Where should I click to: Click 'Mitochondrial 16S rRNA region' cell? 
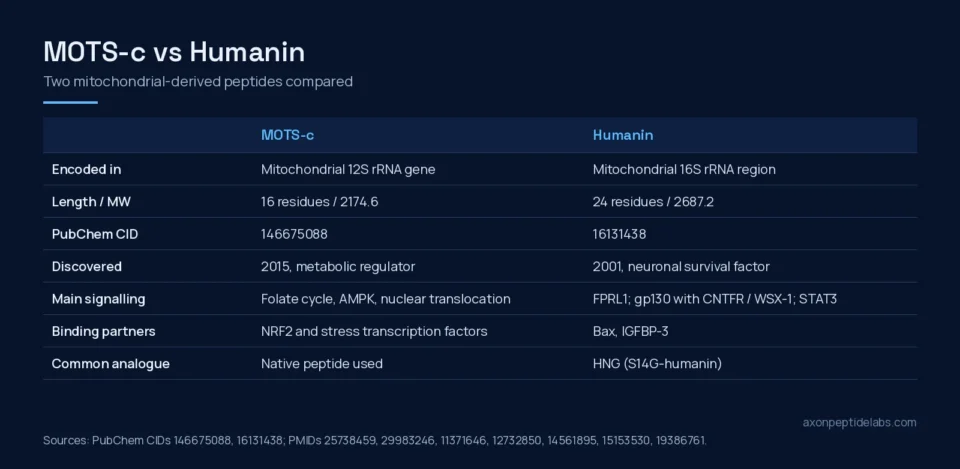tap(684, 170)
